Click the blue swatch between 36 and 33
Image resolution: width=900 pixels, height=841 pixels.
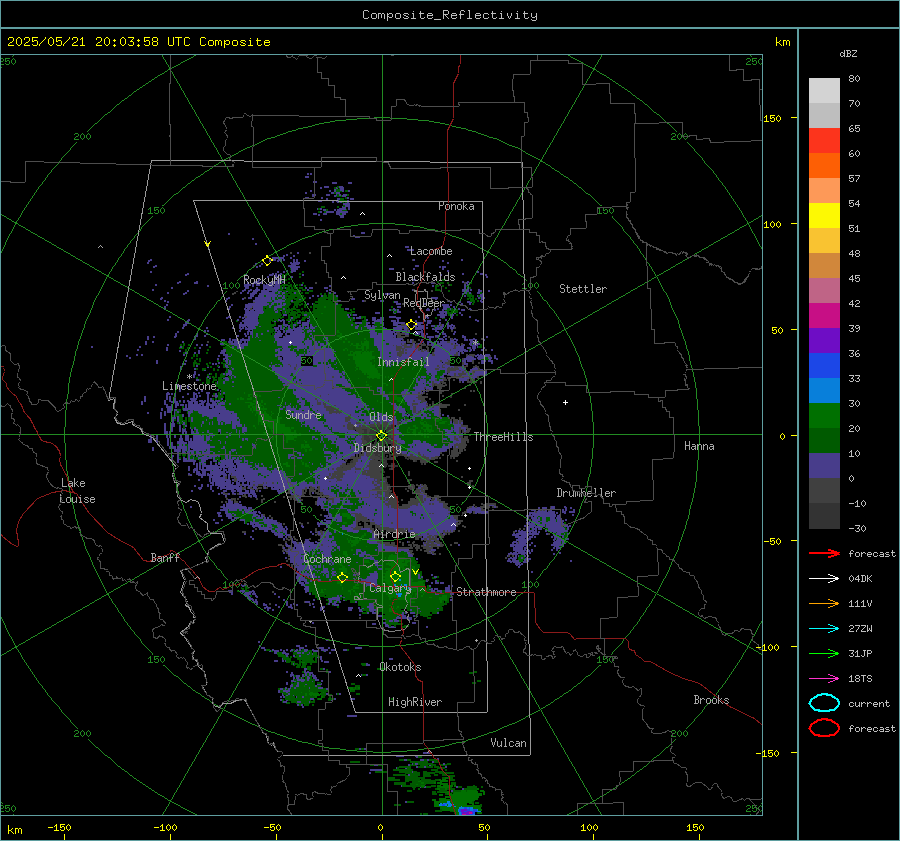tap(824, 366)
